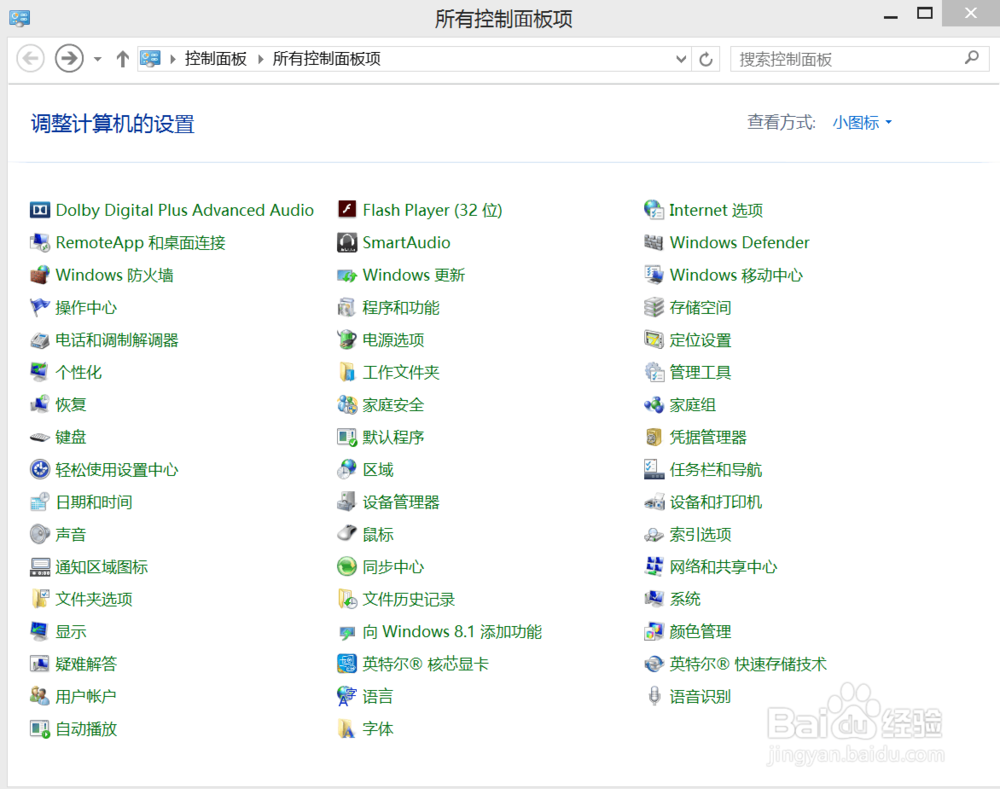The height and width of the screenshot is (789, 1000).
Task: Refresh the control panel view
Action: click(705, 59)
